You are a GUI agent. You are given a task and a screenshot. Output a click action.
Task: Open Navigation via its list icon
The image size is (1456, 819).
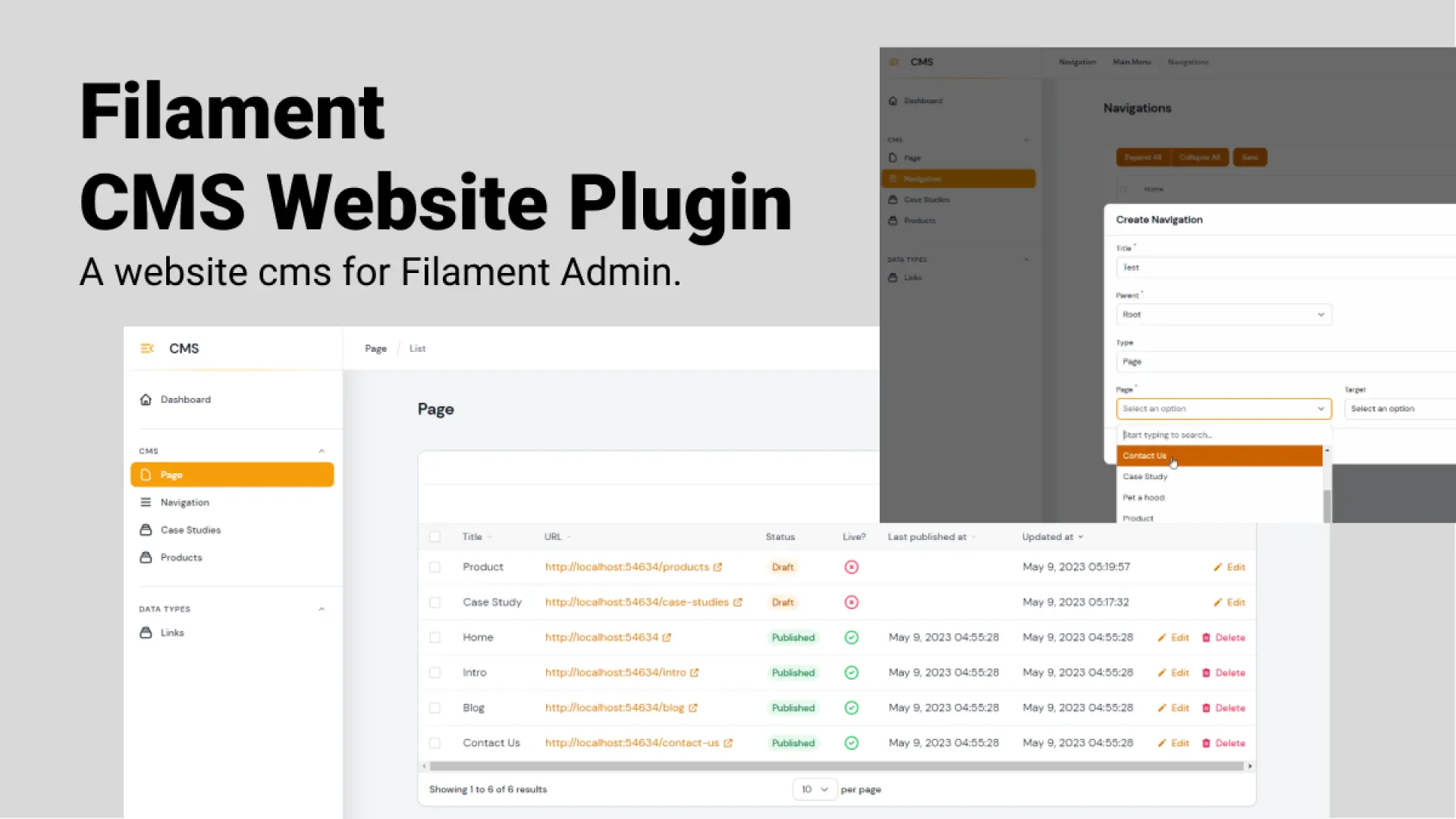coord(146,502)
